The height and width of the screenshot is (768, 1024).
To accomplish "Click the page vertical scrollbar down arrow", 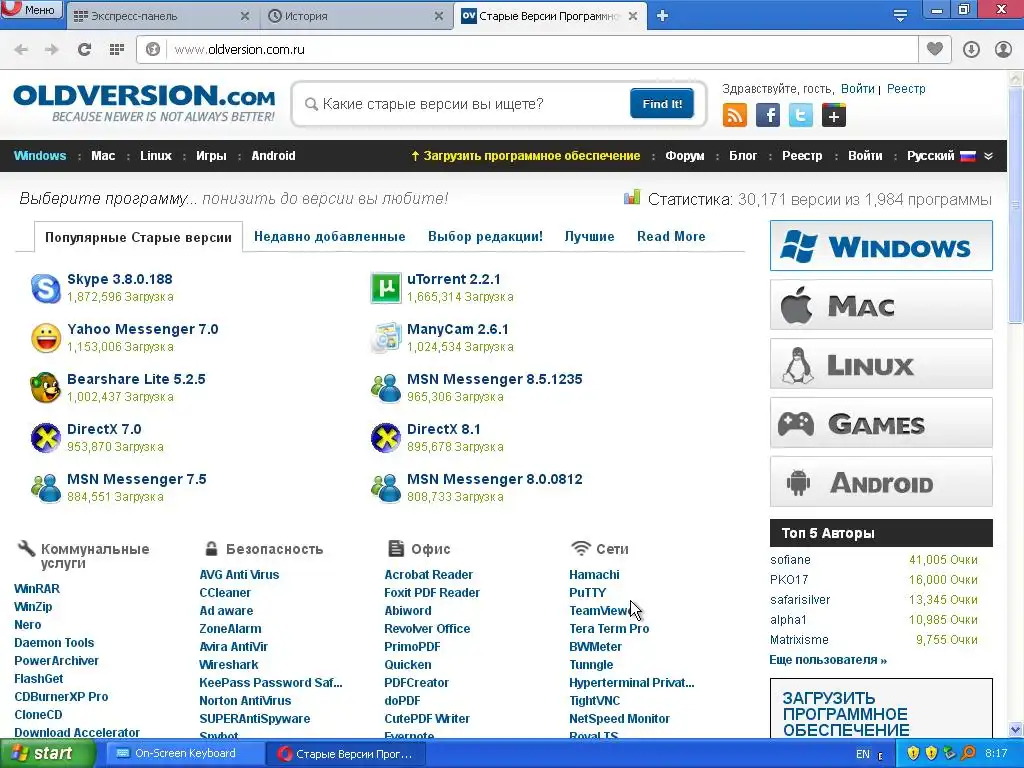I will coord(1016,729).
